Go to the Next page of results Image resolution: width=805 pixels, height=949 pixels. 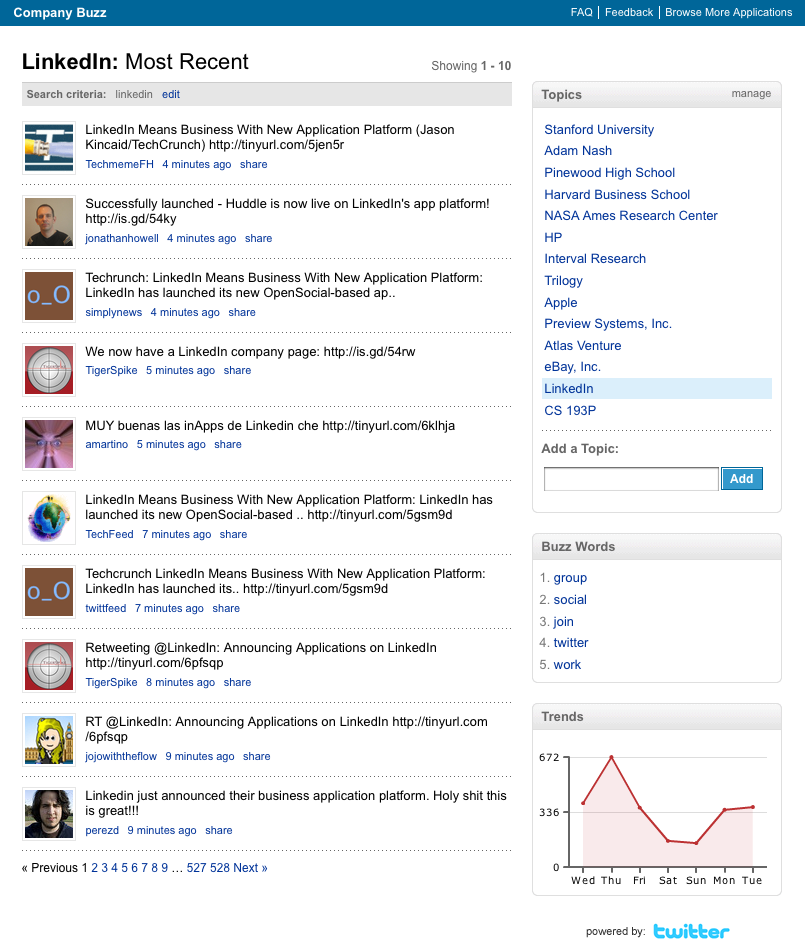(250, 868)
